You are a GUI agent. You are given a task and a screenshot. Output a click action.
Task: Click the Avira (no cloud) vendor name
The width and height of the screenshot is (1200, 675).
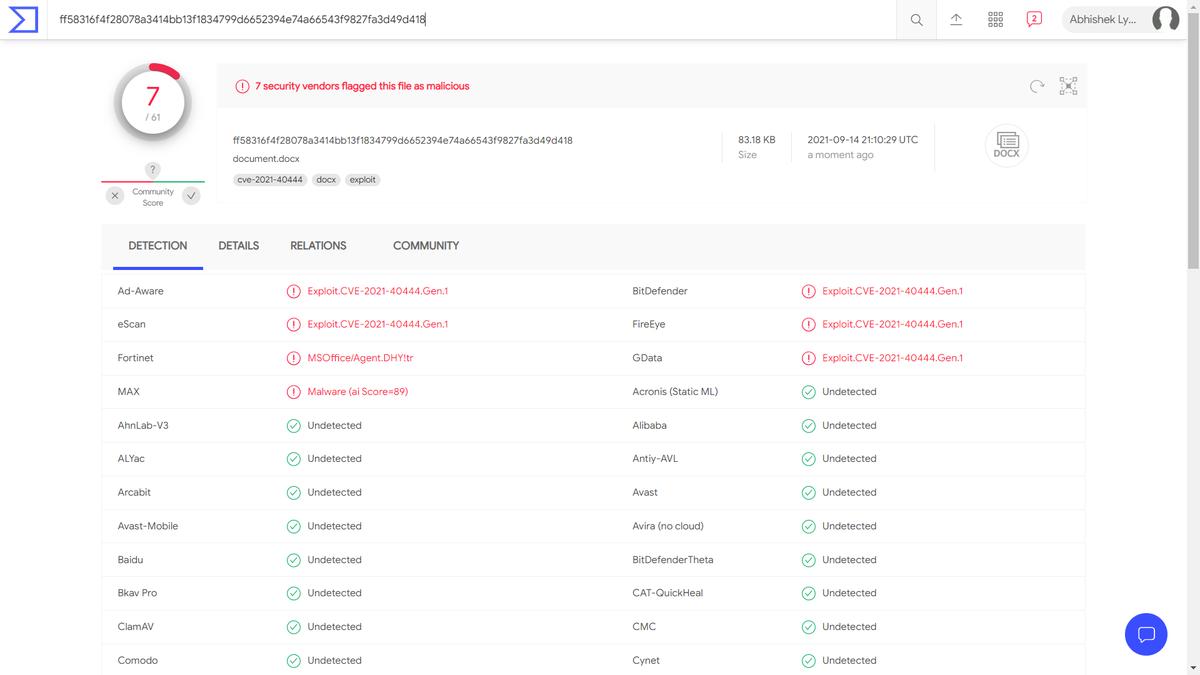[x=668, y=526]
